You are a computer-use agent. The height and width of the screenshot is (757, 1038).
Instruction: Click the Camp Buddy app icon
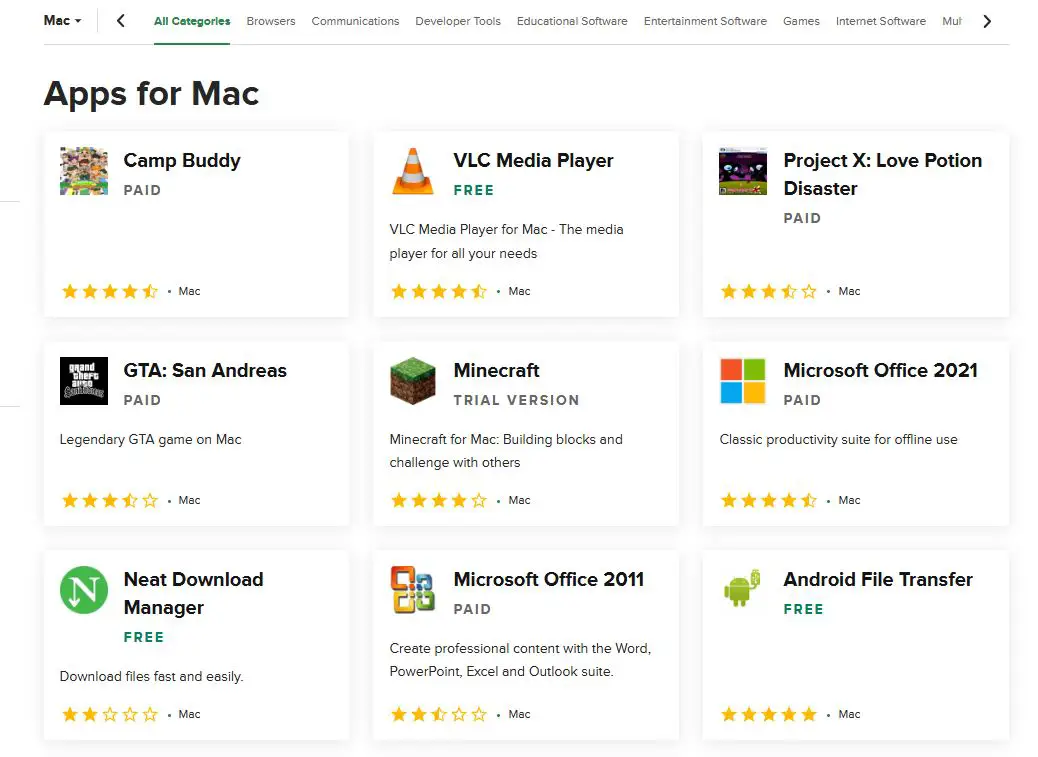[83, 171]
